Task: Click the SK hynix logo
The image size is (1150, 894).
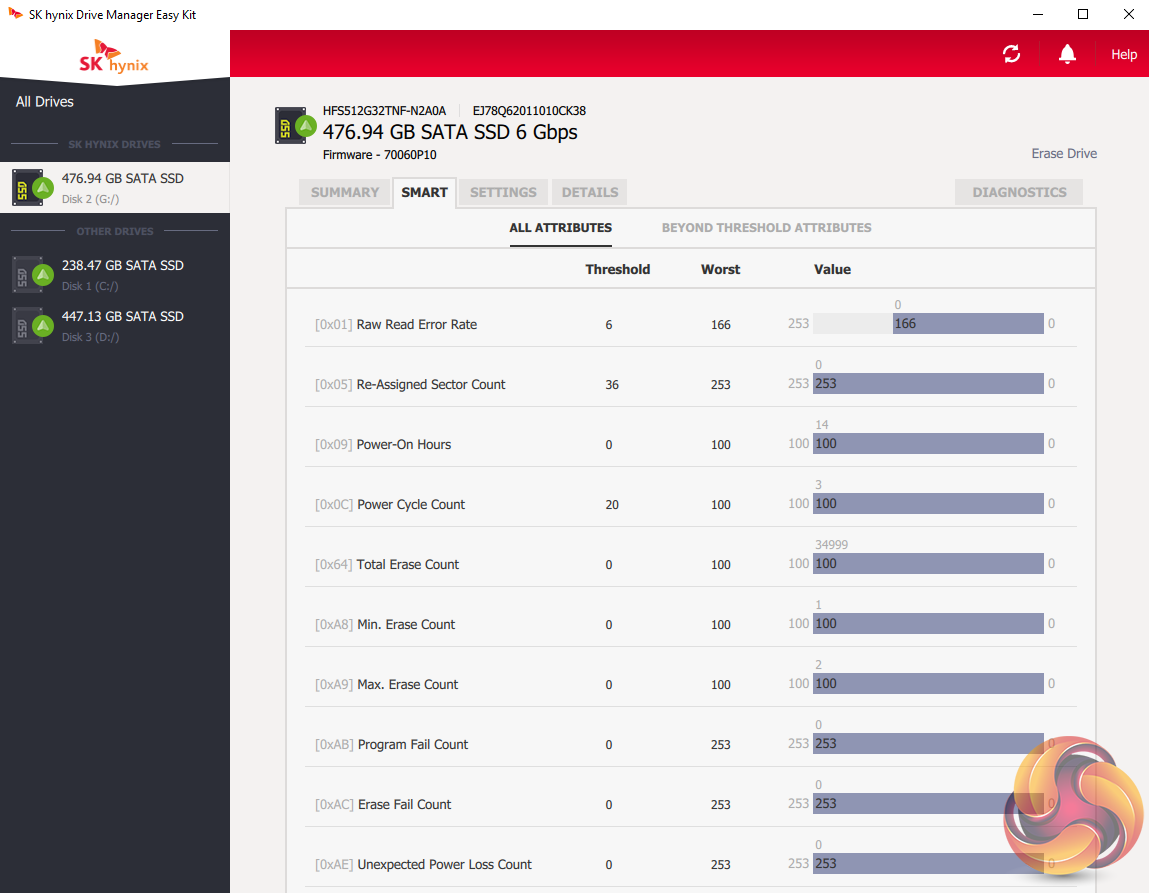Action: click(114, 57)
